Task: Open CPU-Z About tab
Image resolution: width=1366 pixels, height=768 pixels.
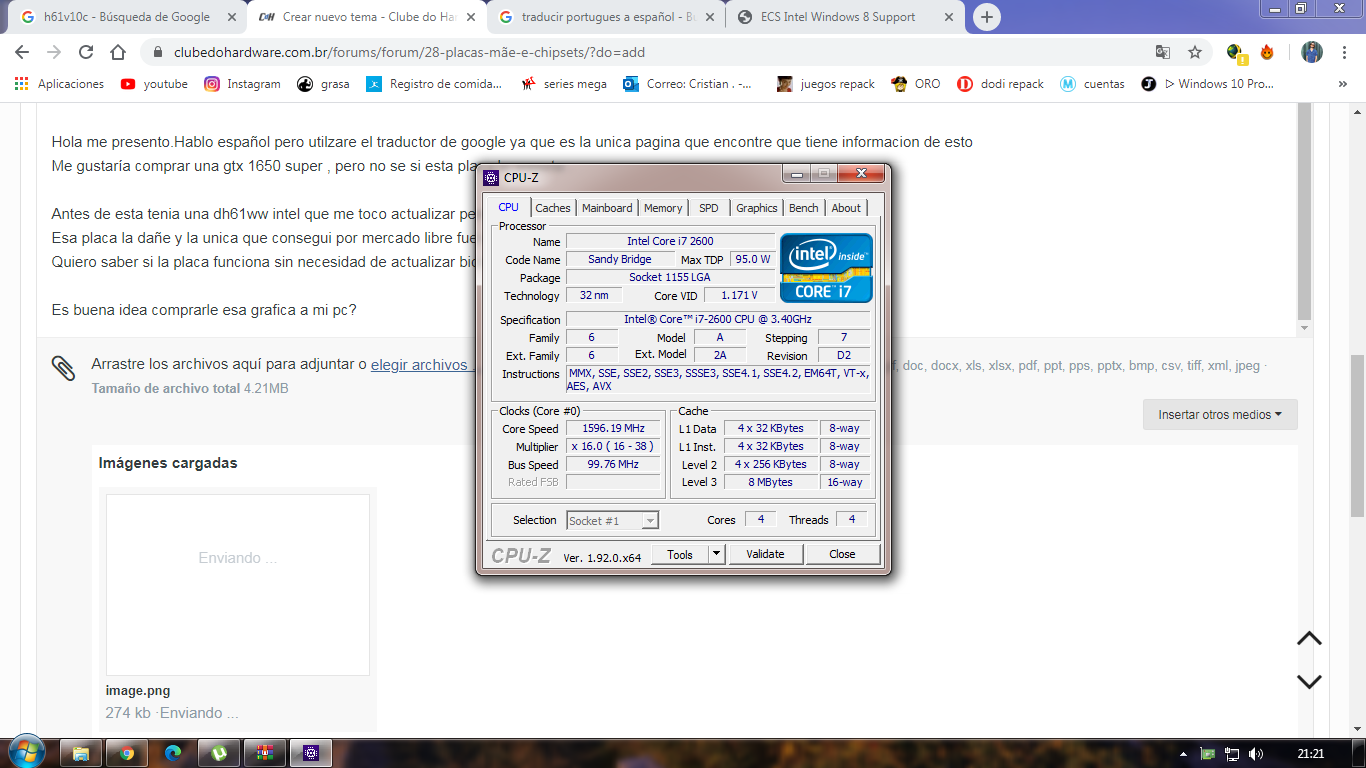Action: click(846, 208)
